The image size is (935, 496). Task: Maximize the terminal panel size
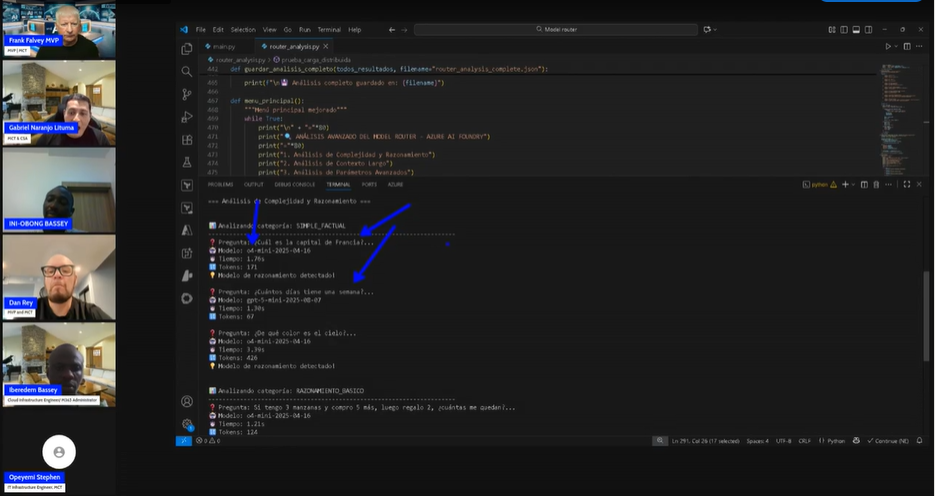(906, 185)
